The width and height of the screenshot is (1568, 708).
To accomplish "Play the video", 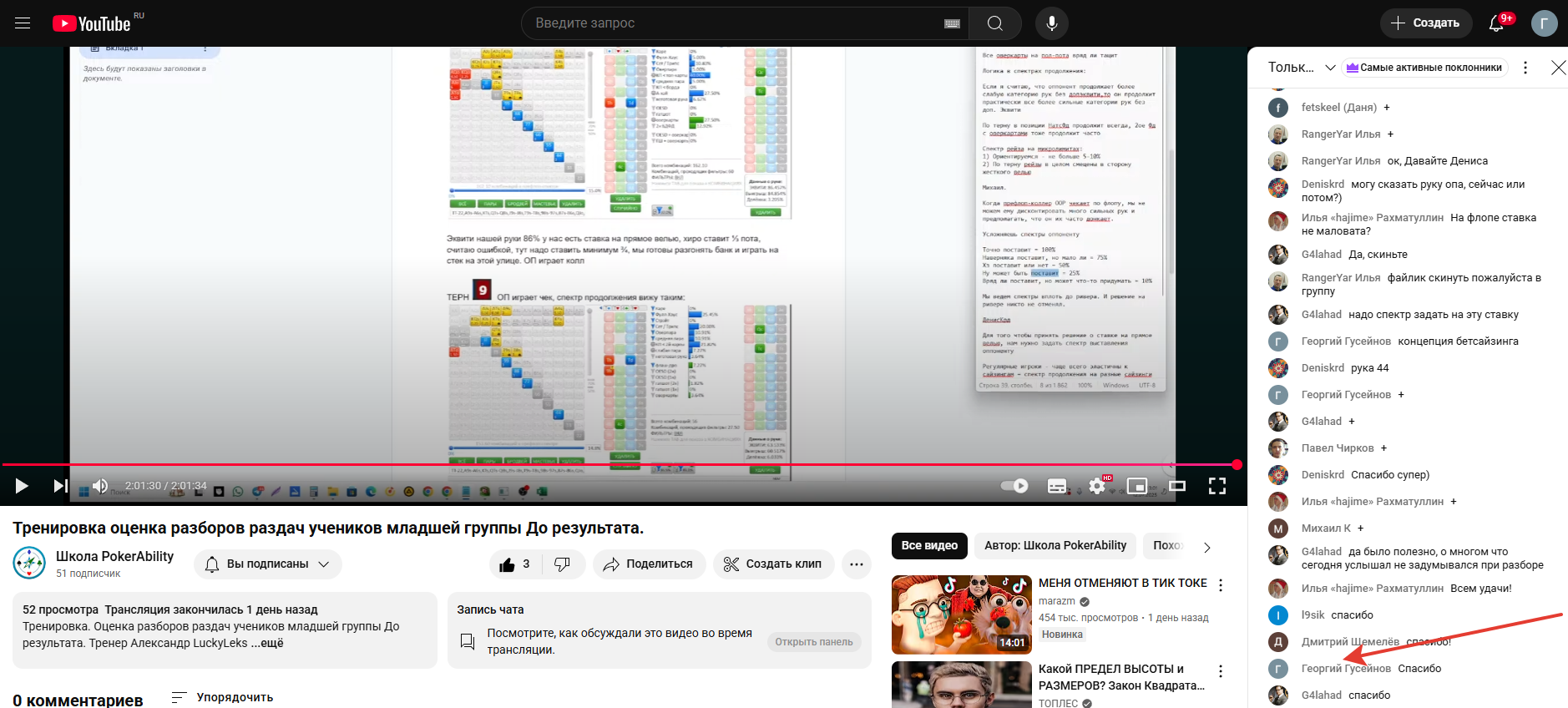I will 22,486.
